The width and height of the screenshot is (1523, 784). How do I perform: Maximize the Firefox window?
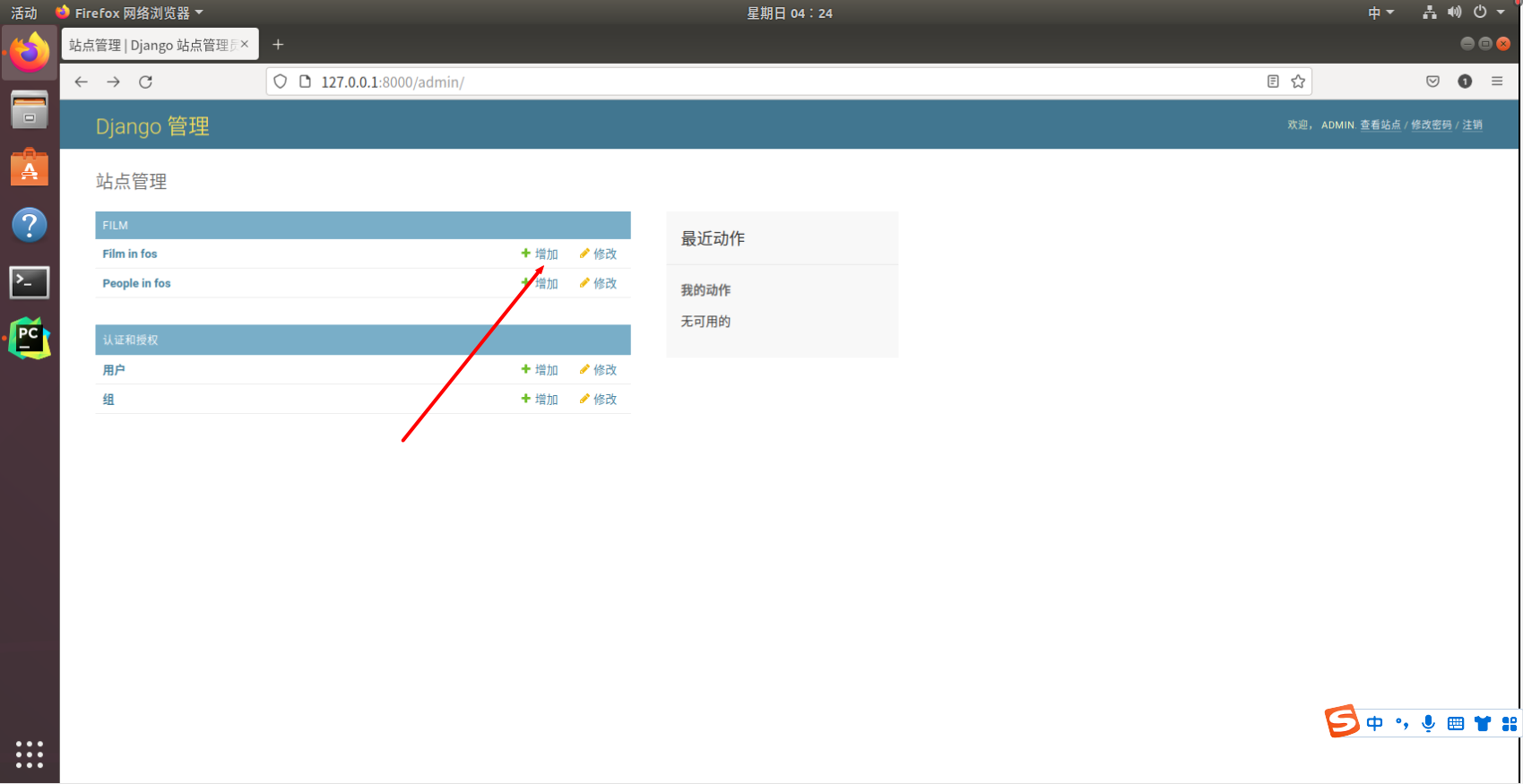1485,43
